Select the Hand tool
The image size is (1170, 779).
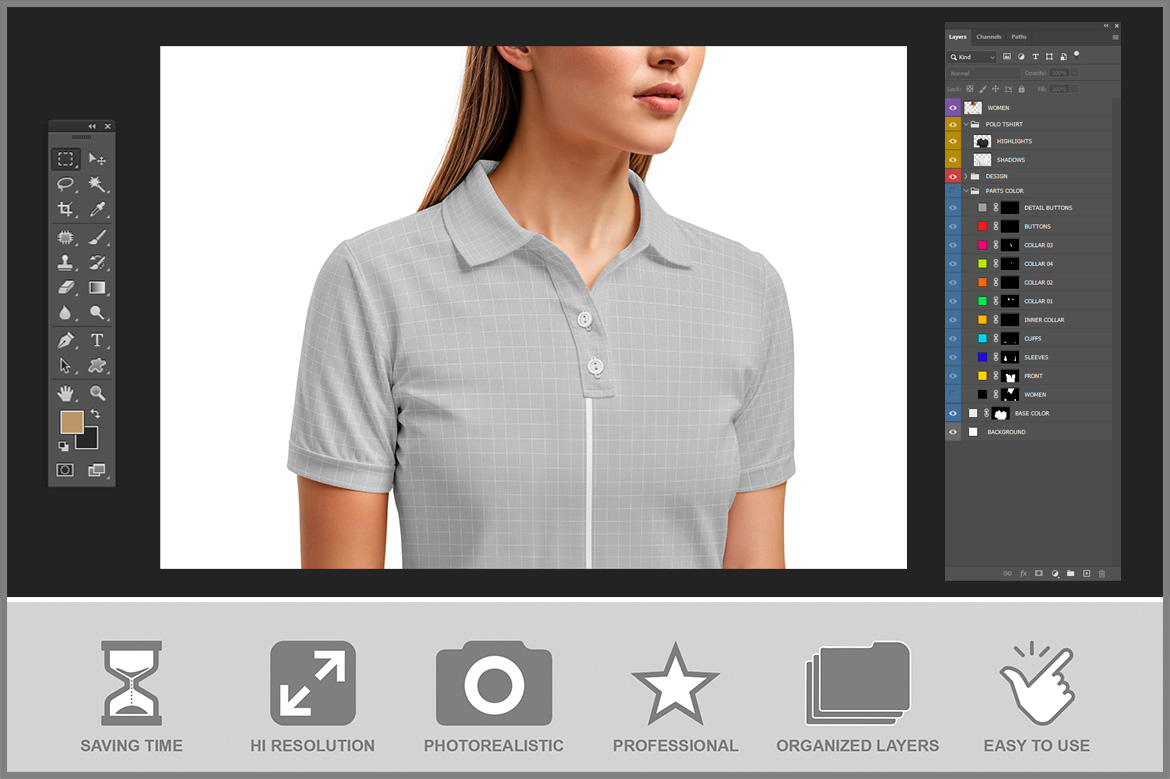coord(65,393)
